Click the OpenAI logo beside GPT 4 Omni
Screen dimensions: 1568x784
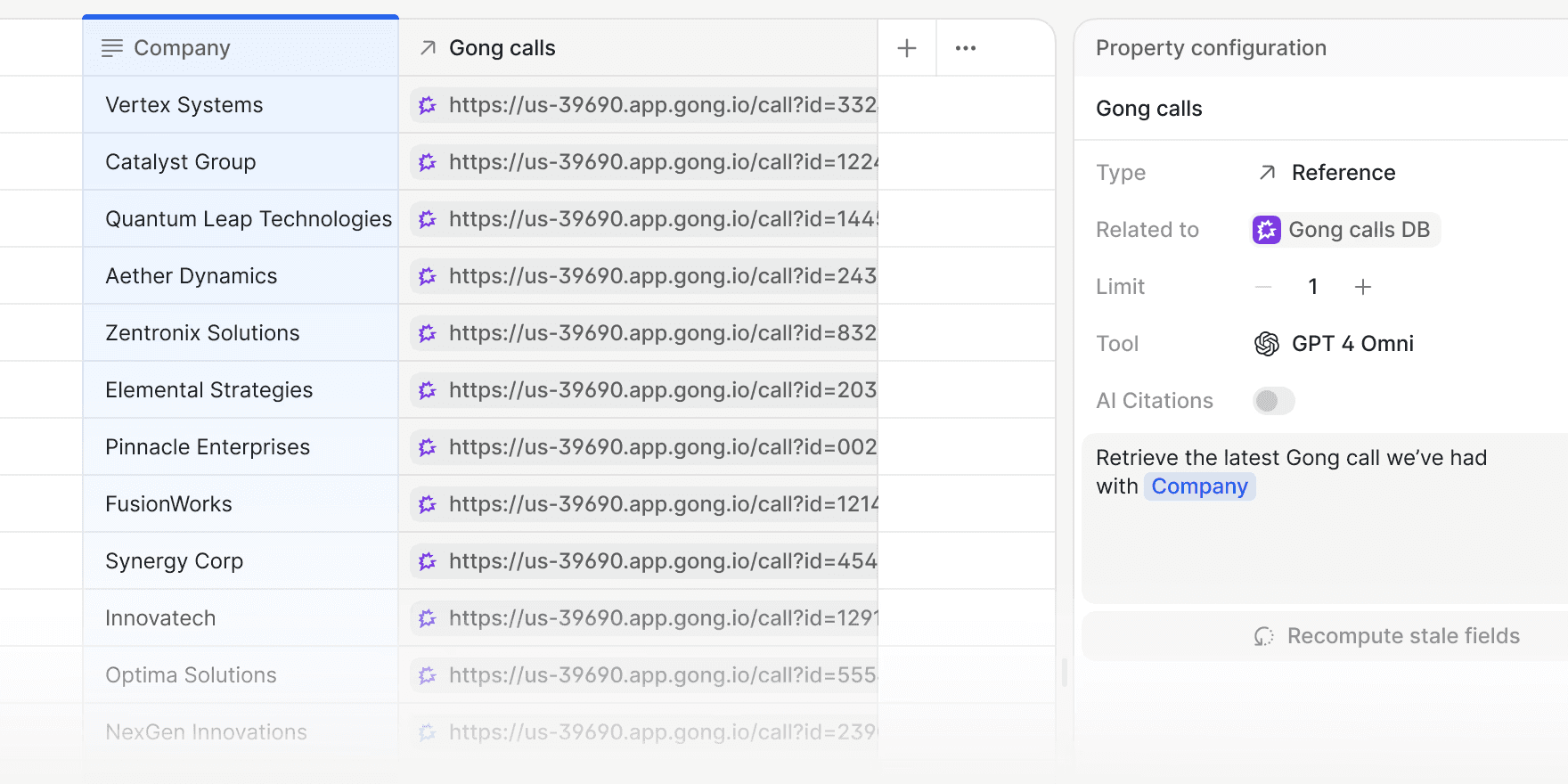[1267, 344]
